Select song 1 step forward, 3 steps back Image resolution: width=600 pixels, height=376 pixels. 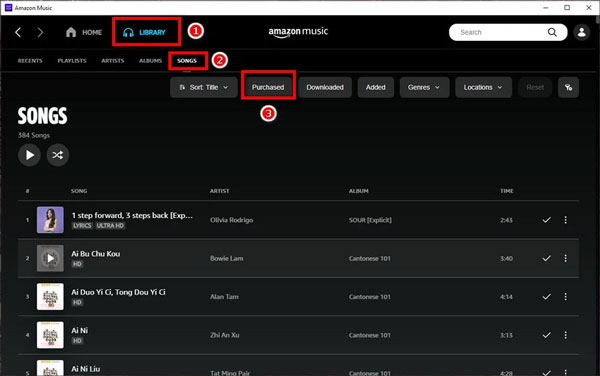pos(132,215)
